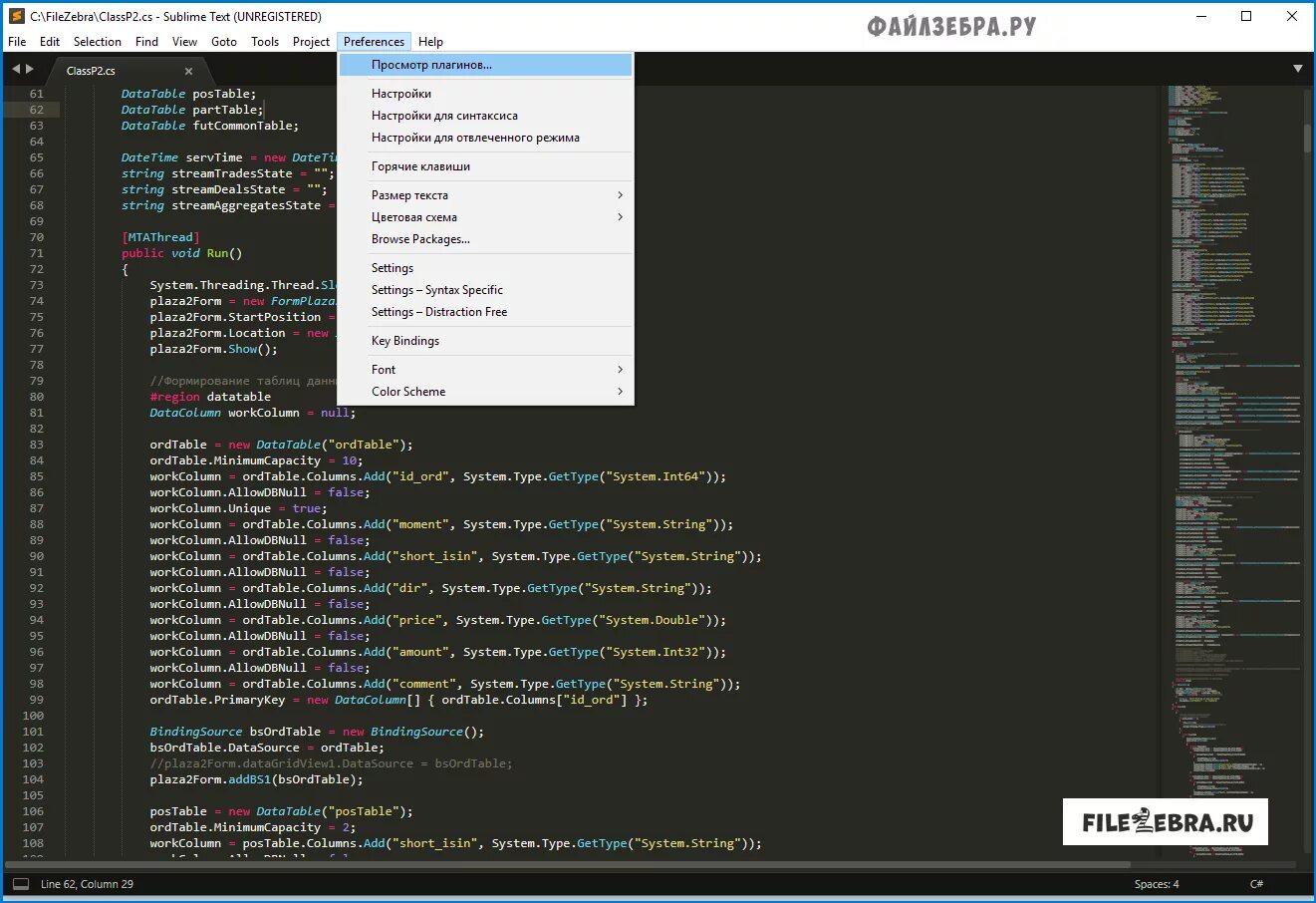
Task: Choose Browse Packages... menu entry
Action: (485, 239)
